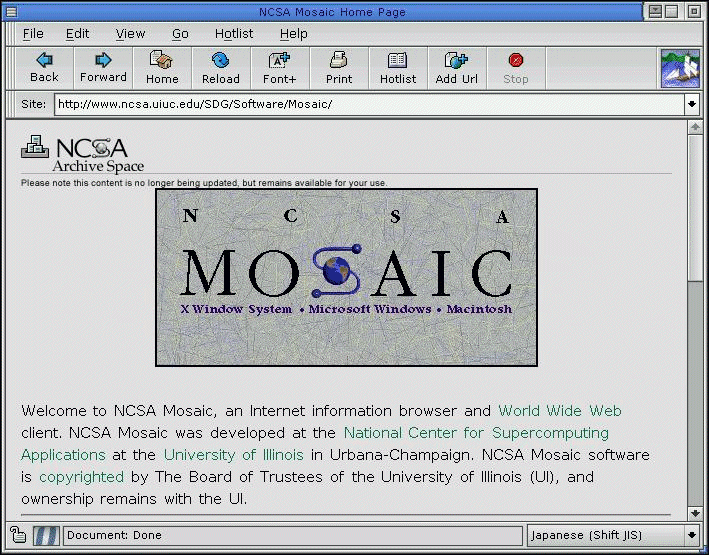Follow the copyrighted link

81,477
